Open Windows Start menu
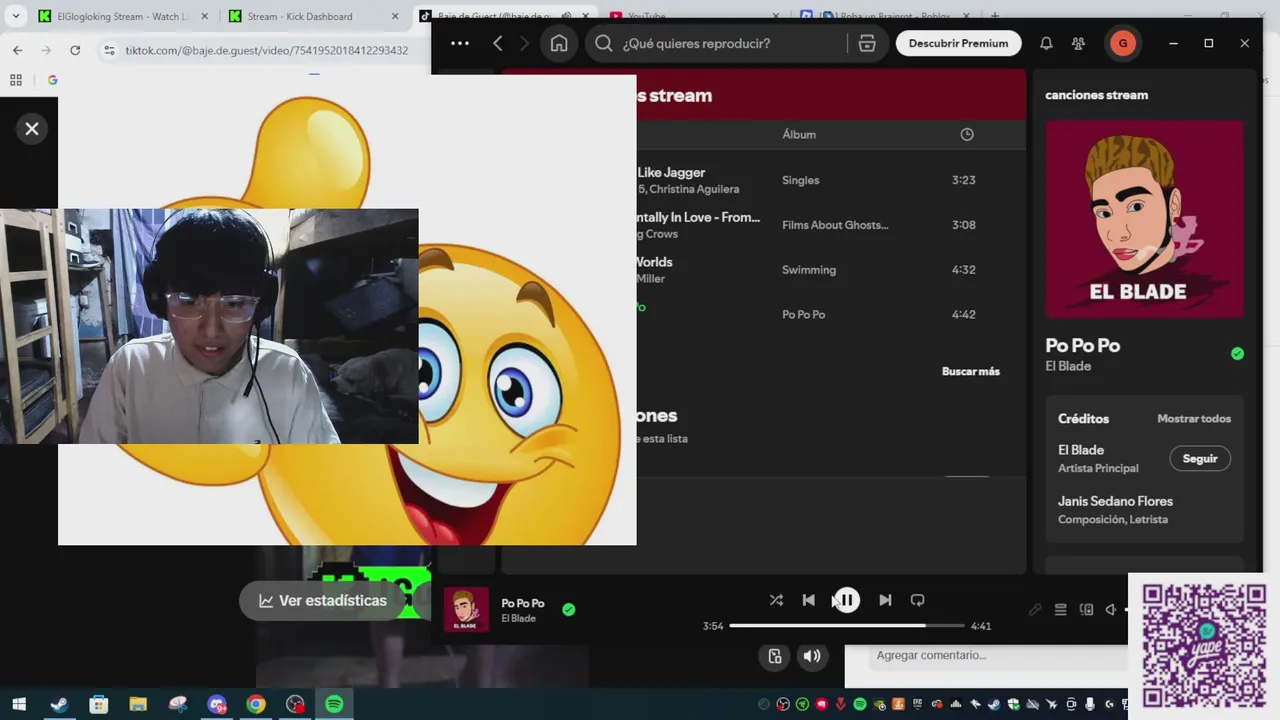The width and height of the screenshot is (1280, 720). (x=19, y=704)
